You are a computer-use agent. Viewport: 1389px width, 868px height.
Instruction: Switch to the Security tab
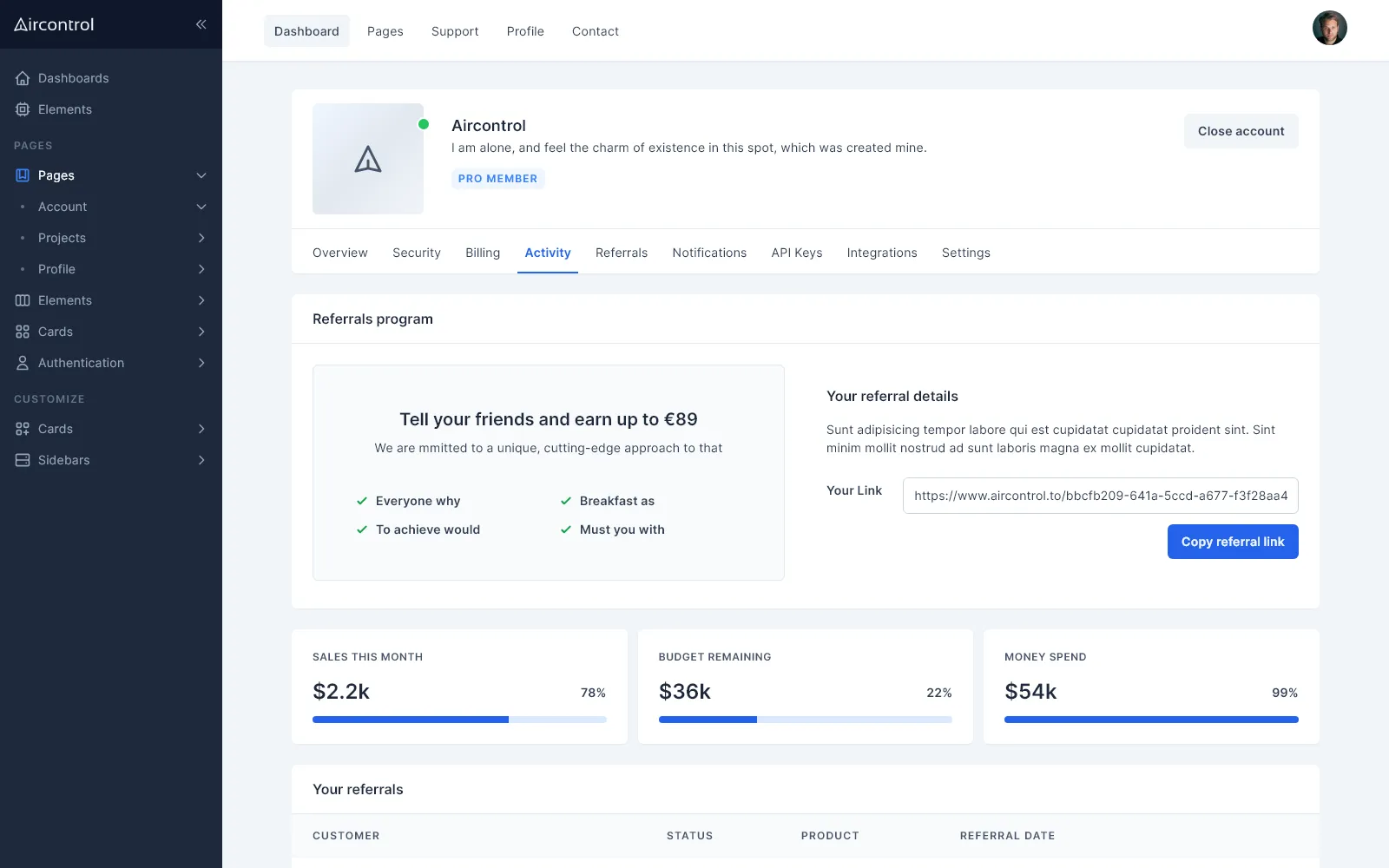pos(417,253)
